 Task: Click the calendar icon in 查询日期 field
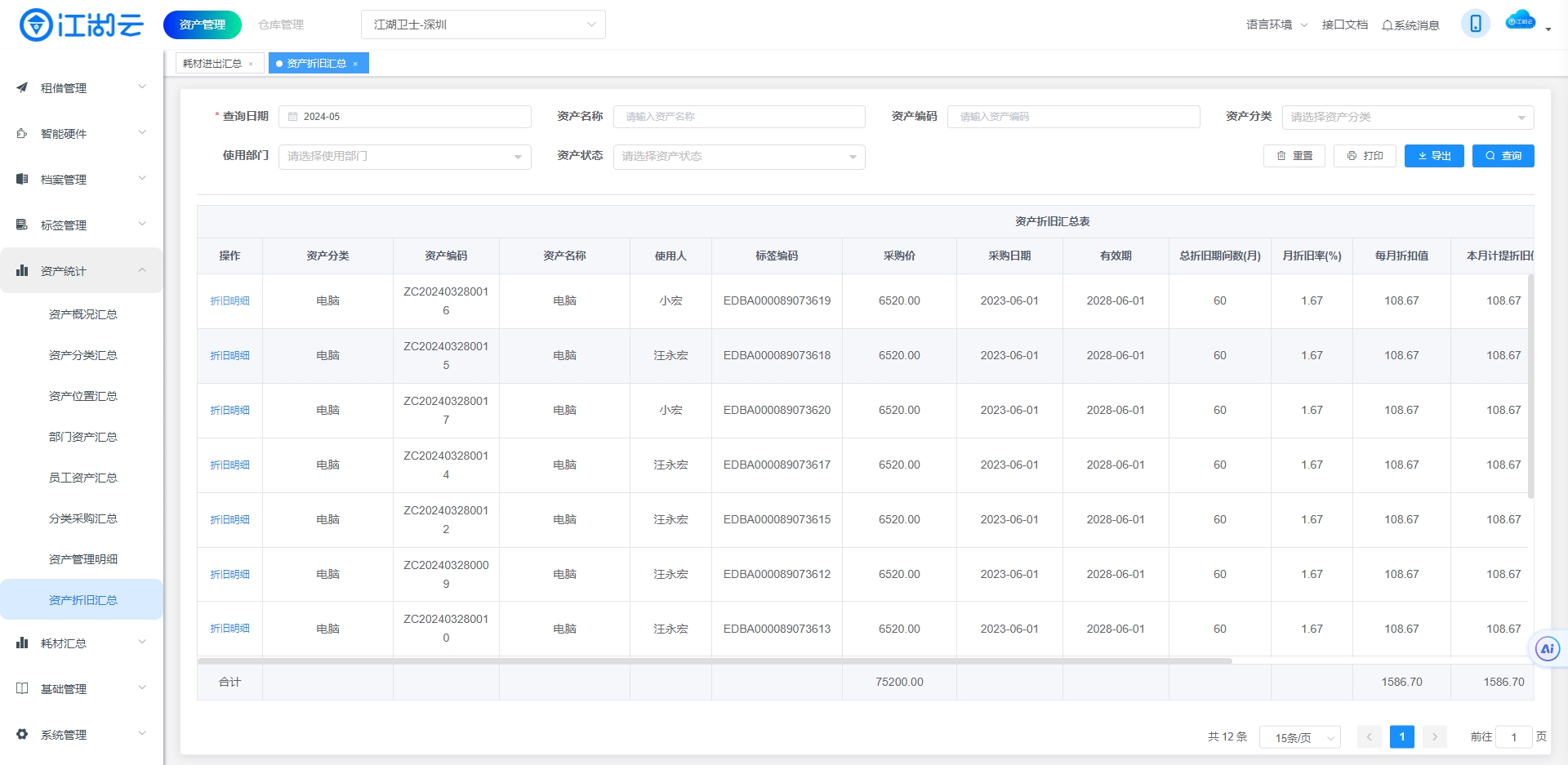pos(292,117)
